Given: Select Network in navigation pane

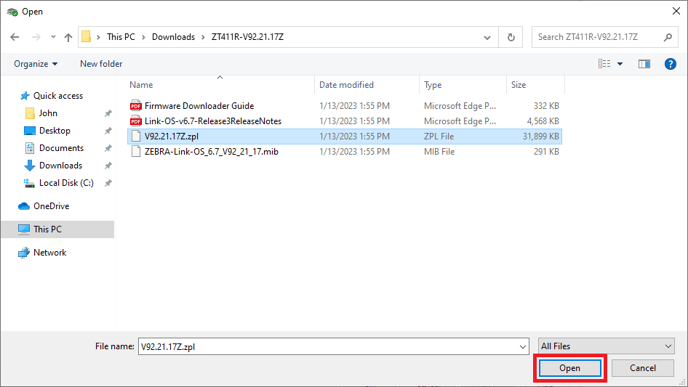Looking at the screenshot, I should coord(50,253).
